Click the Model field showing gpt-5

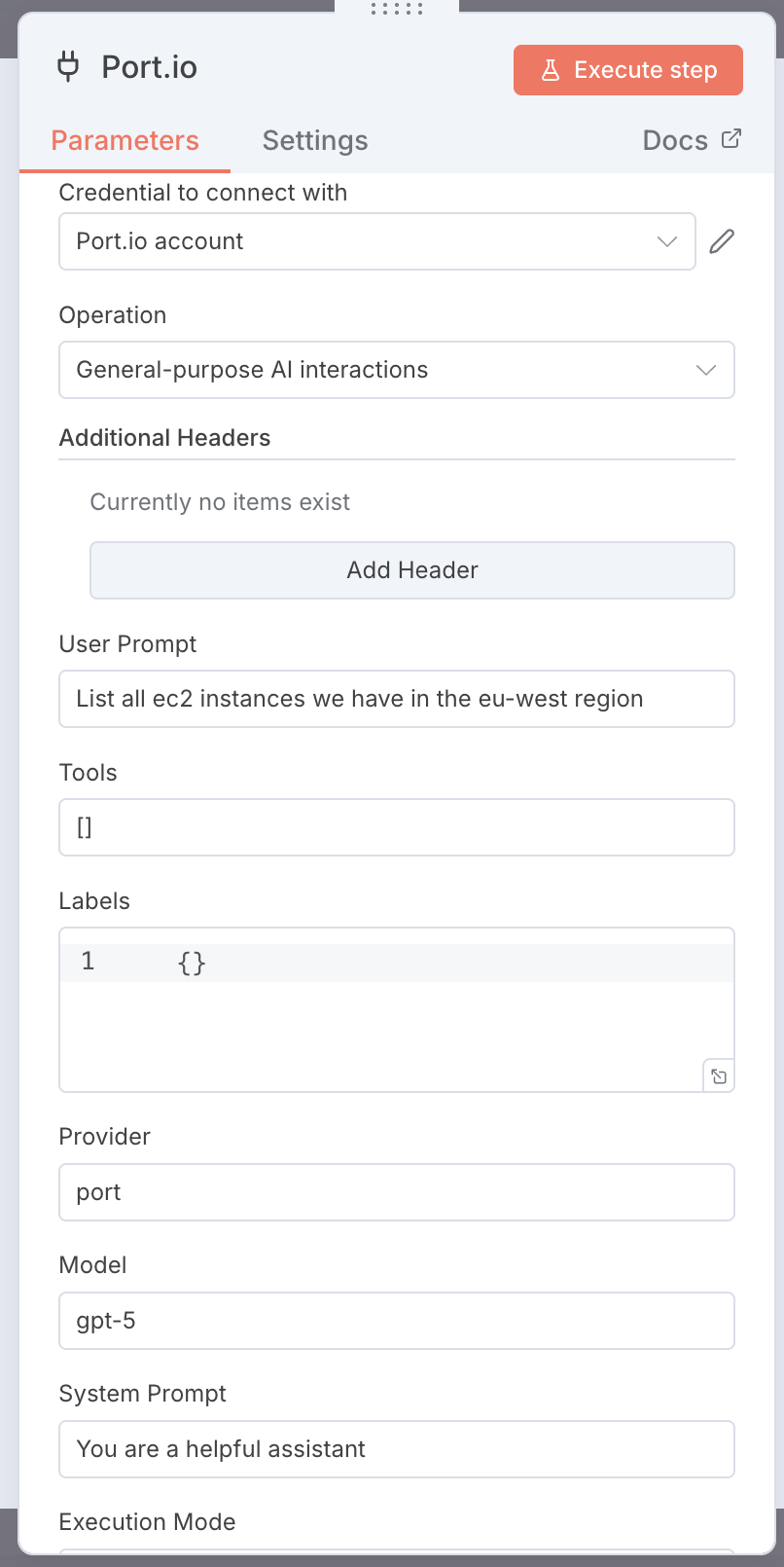(396, 1321)
